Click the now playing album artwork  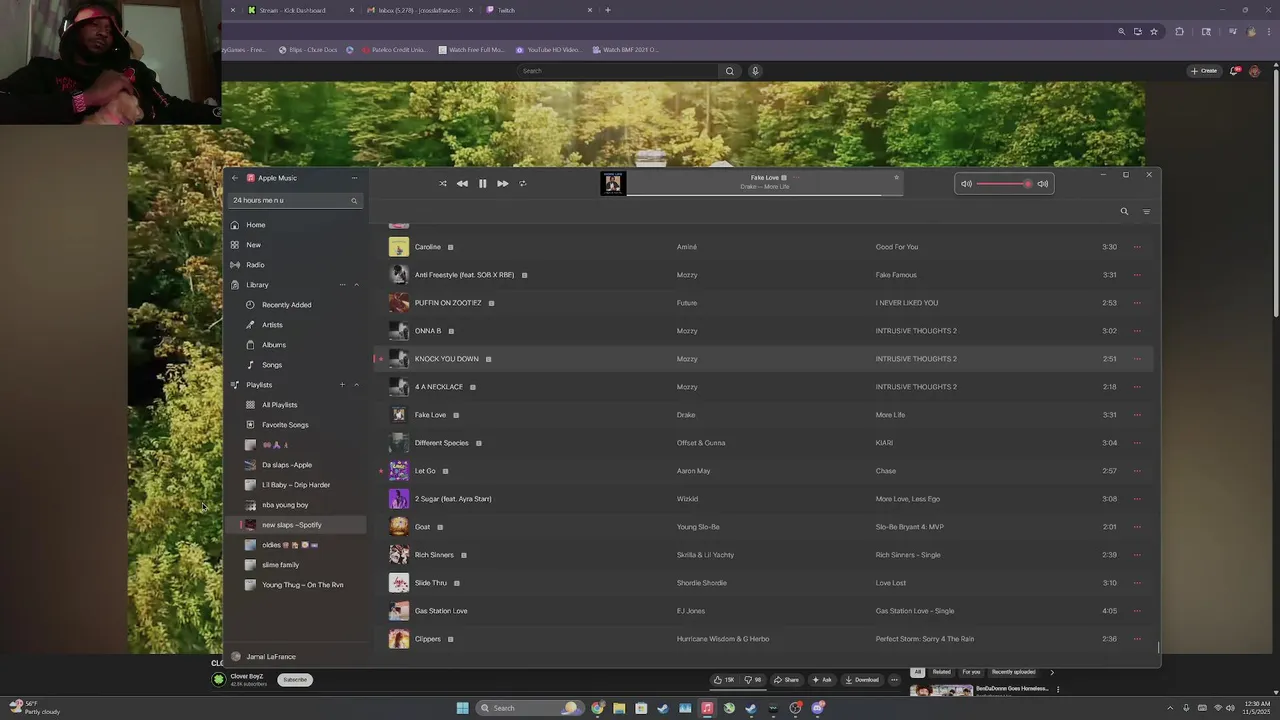pyautogui.click(x=613, y=184)
